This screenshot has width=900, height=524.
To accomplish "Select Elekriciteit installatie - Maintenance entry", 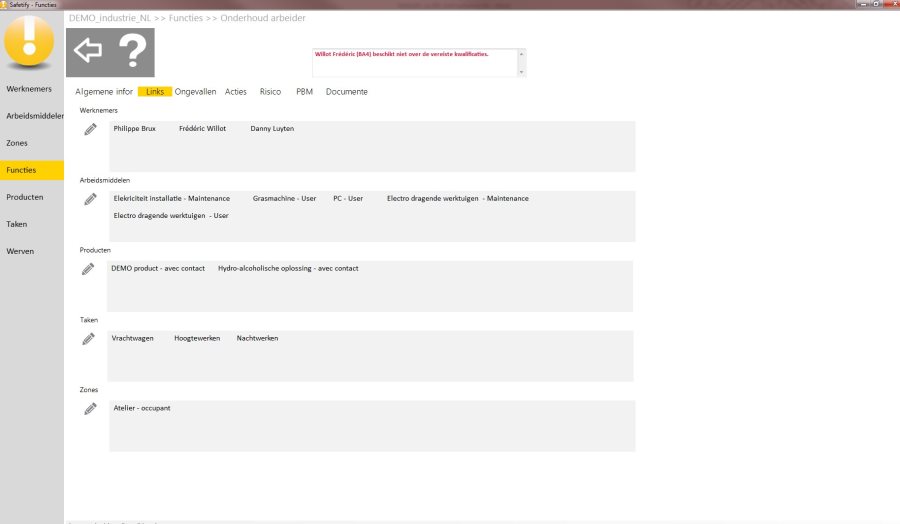I will [172, 199].
